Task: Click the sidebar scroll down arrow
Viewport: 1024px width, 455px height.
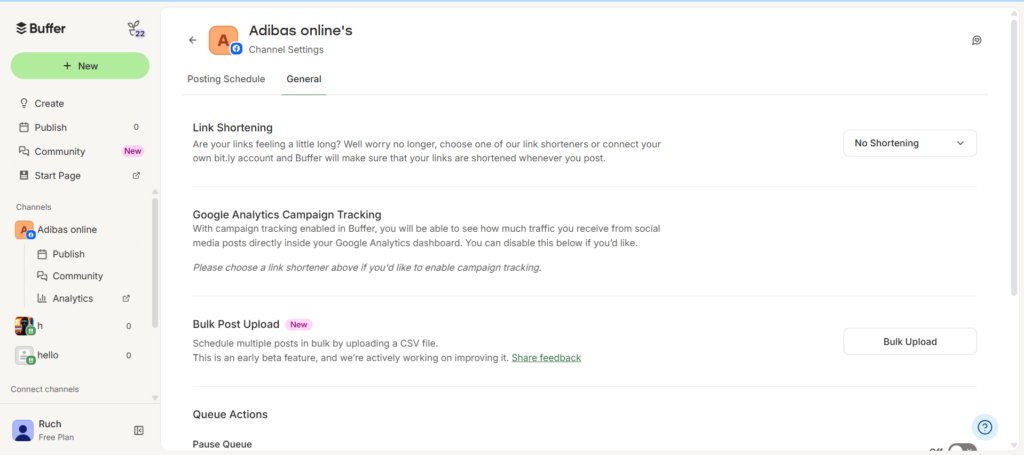Action: [x=155, y=398]
